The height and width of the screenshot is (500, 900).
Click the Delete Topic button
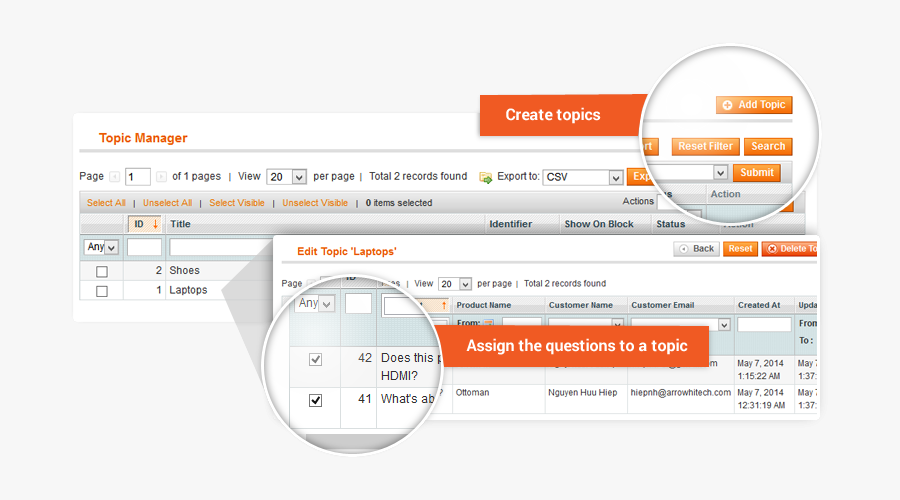pos(790,249)
